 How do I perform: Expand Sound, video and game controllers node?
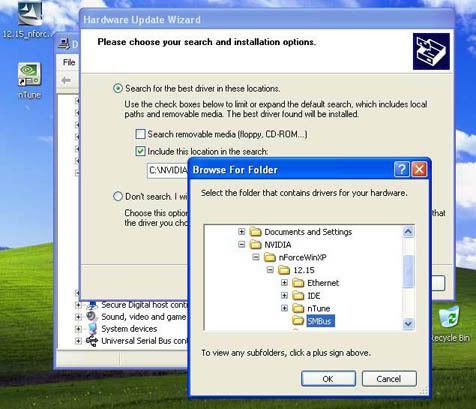point(78,317)
